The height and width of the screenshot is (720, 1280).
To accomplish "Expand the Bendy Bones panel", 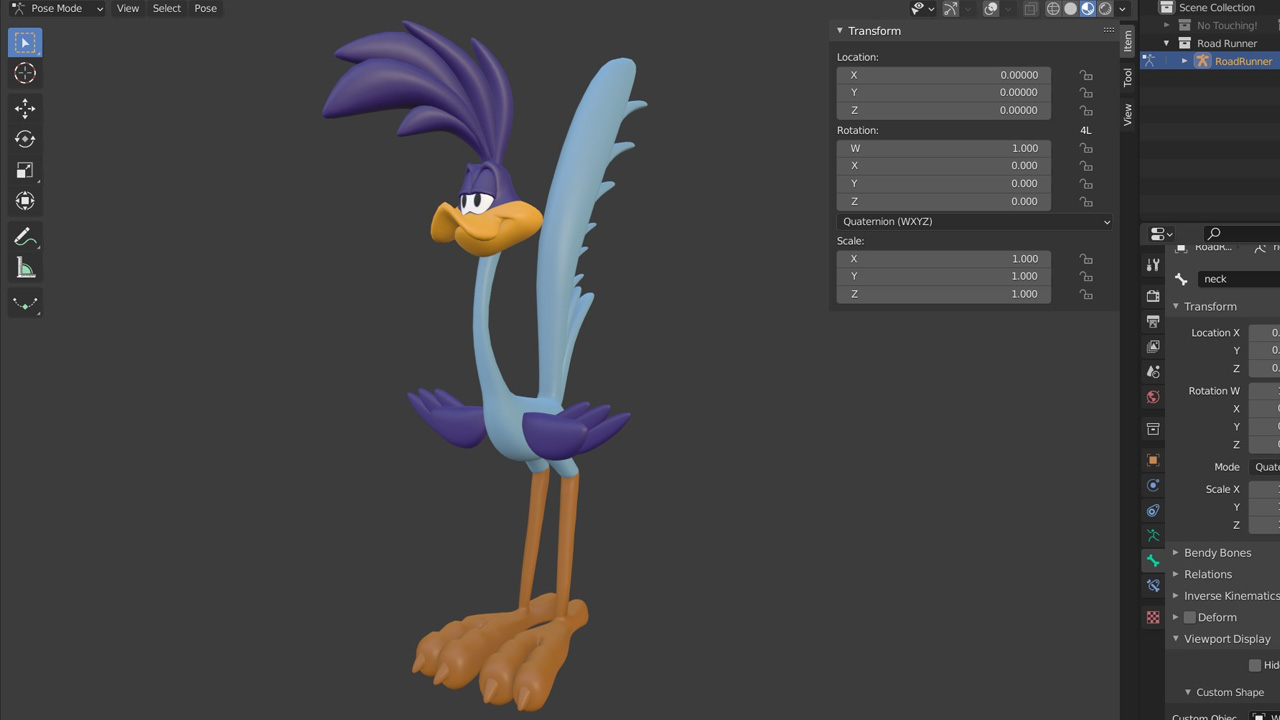I will 1216,553.
